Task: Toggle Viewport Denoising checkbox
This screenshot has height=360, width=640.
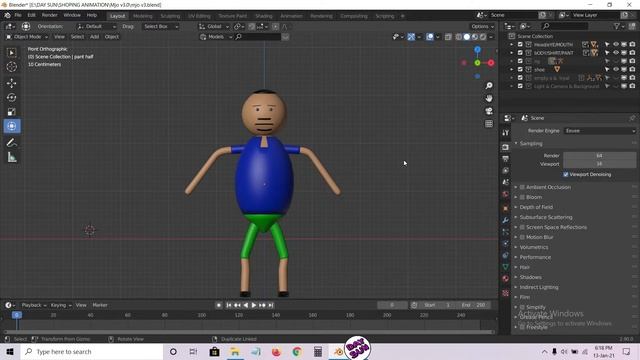Action: coord(566,175)
